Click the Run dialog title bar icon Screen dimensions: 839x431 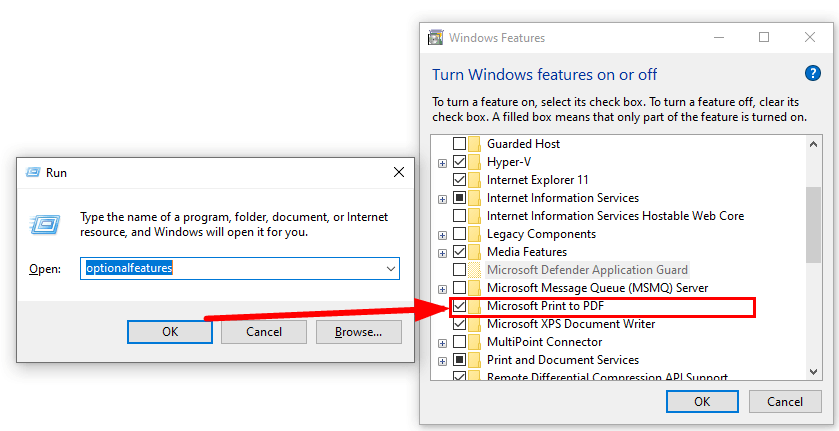(x=33, y=172)
